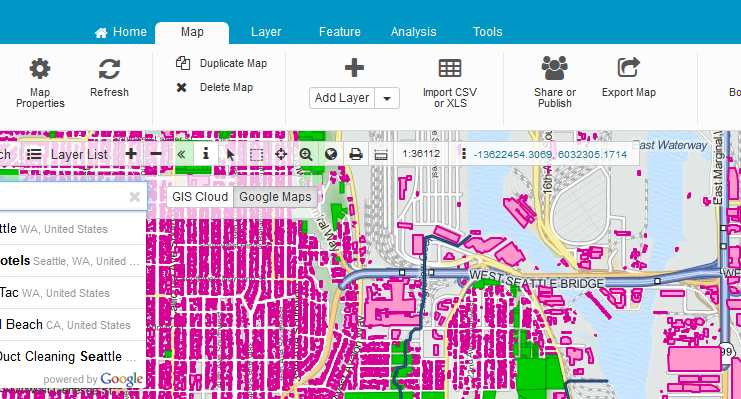Open Map Properties gear icon

click(40, 69)
